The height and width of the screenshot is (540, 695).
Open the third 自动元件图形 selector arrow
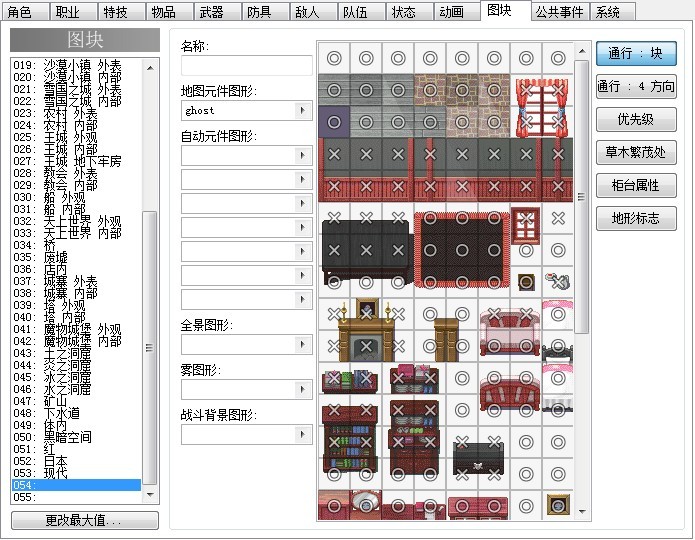pyautogui.click(x=303, y=203)
